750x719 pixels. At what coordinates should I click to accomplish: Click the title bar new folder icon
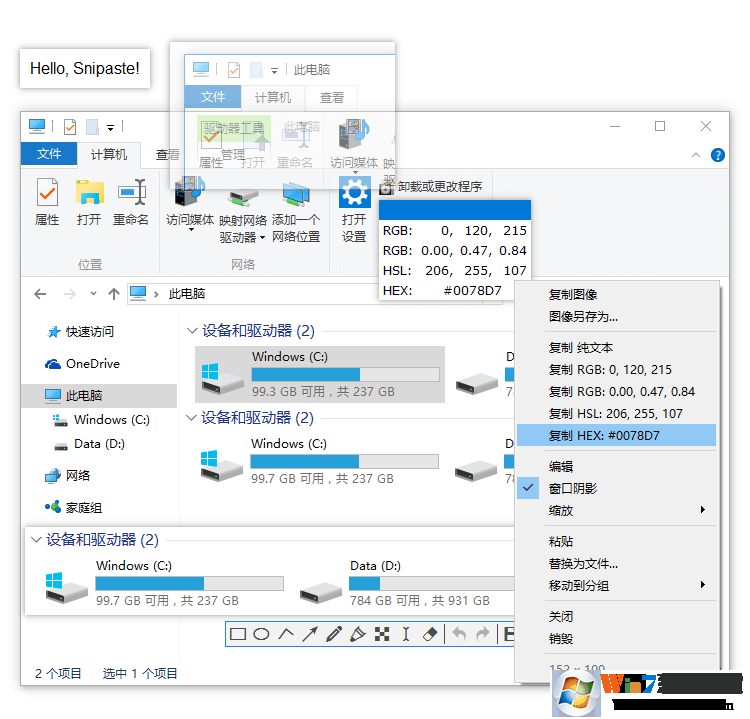pyautogui.click(x=92, y=127)
